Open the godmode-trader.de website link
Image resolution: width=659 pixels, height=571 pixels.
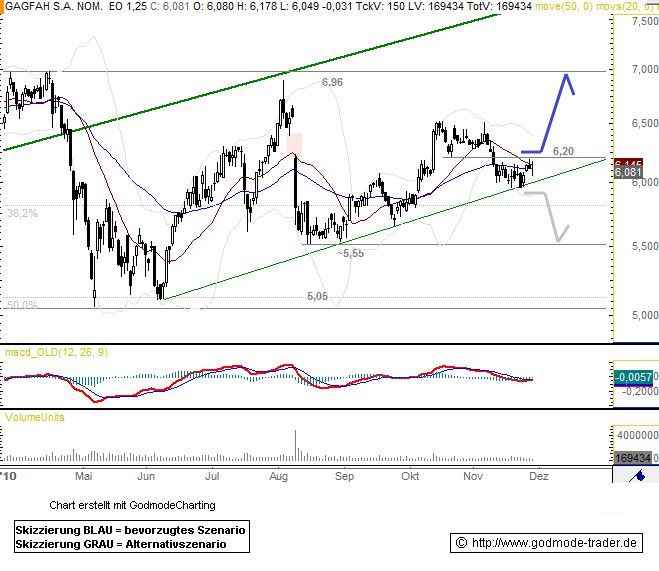point(544,543)
